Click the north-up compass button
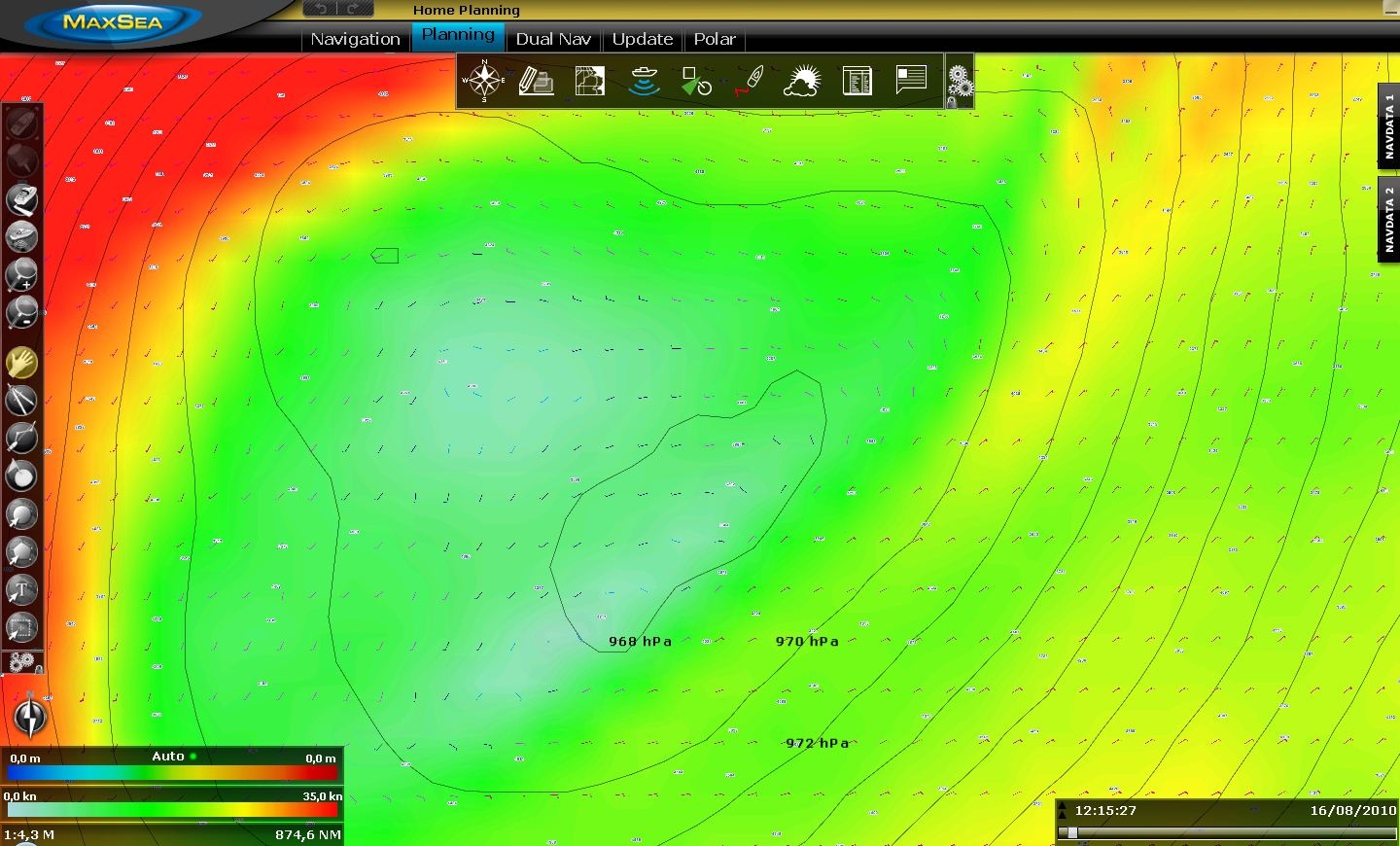 click(x=30, y=716)
